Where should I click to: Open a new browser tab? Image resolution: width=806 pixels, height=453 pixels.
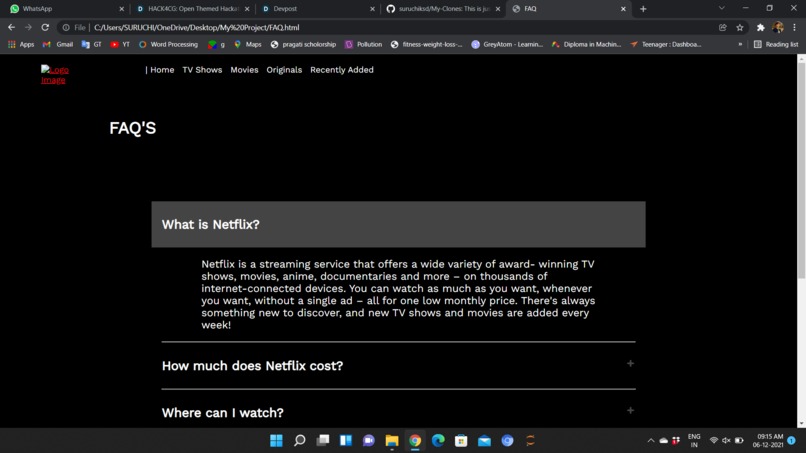click(x=643, y=9)
